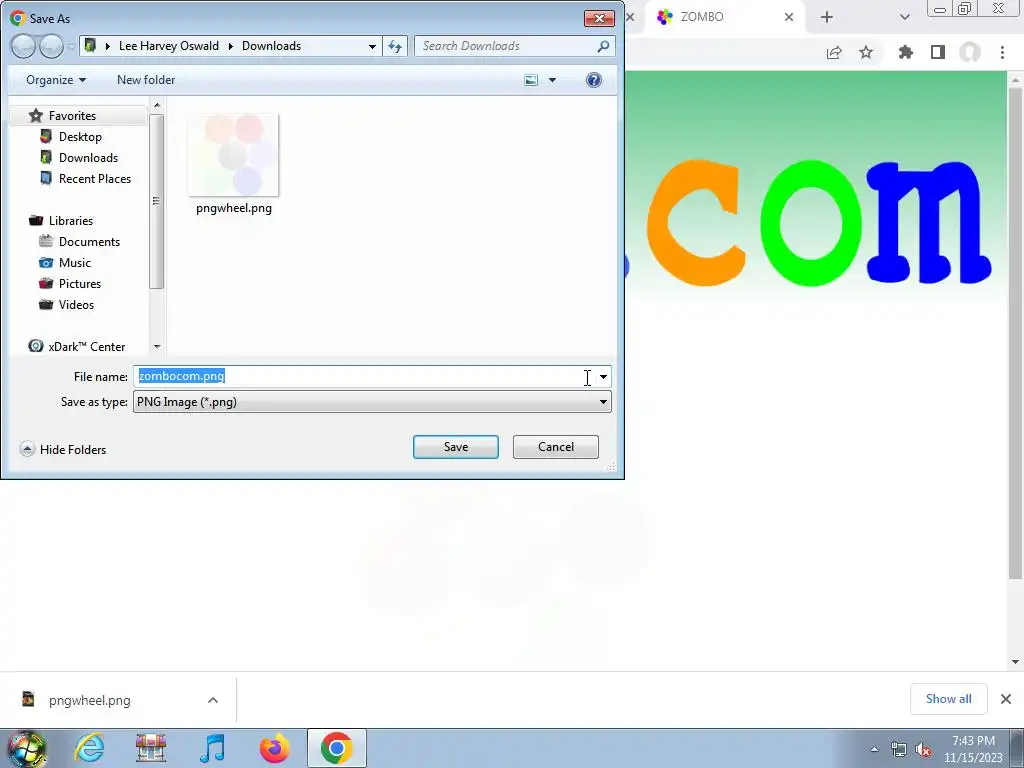Show hidden system tray icons
The height and width of the screenshot is (768, 1024).
(x=874, y=749)
